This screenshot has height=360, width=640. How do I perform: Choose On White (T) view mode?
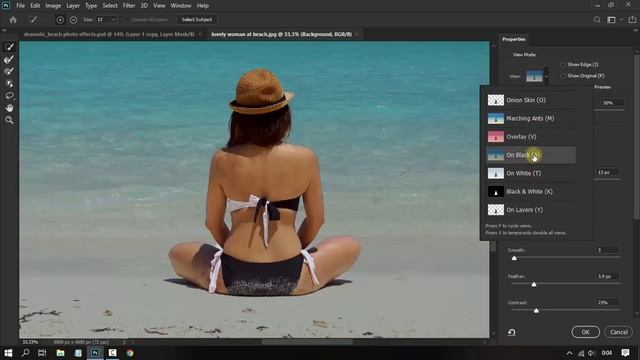coord(531,173)
